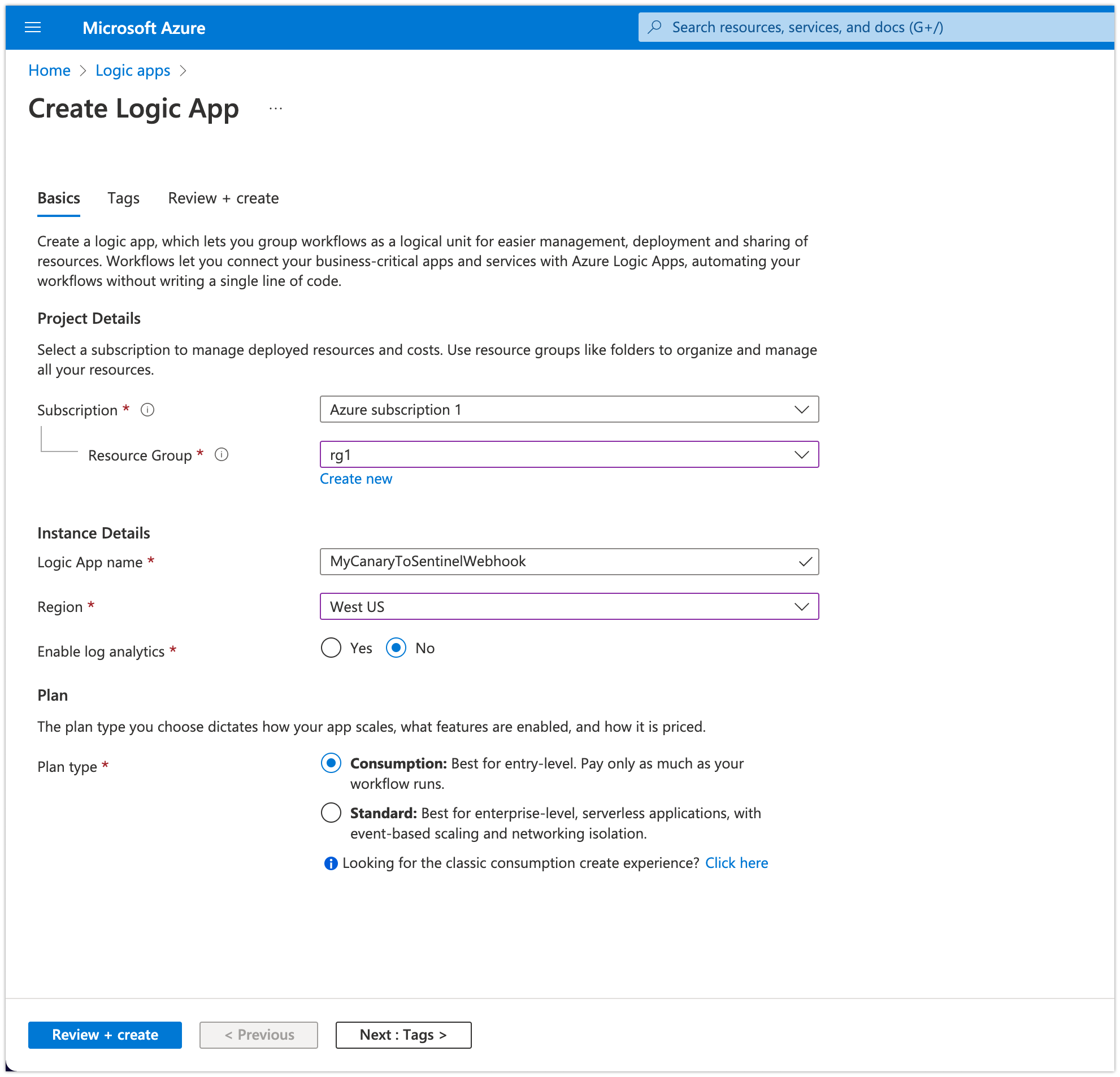Expand the Resource Group dropdown showing rg1
The width and height of the screenshot is (1120, 1077).
tap(569, 455)
